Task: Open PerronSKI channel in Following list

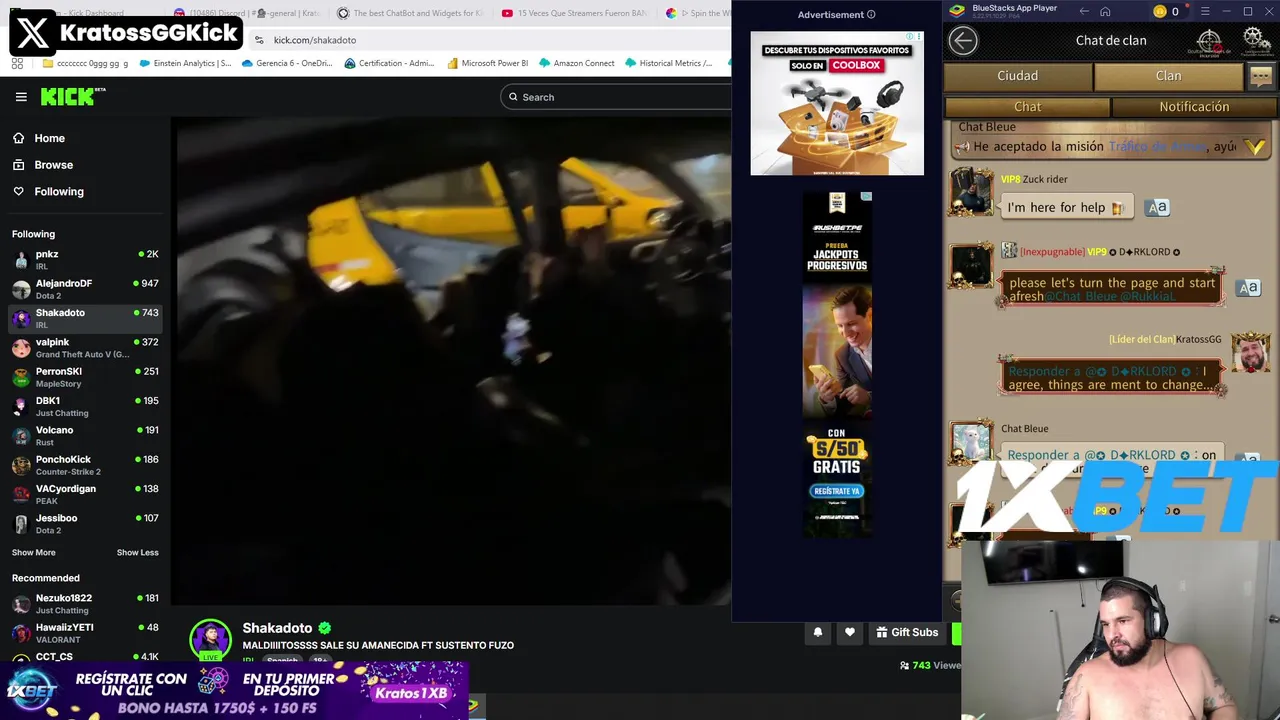Action: coord(84,377)
